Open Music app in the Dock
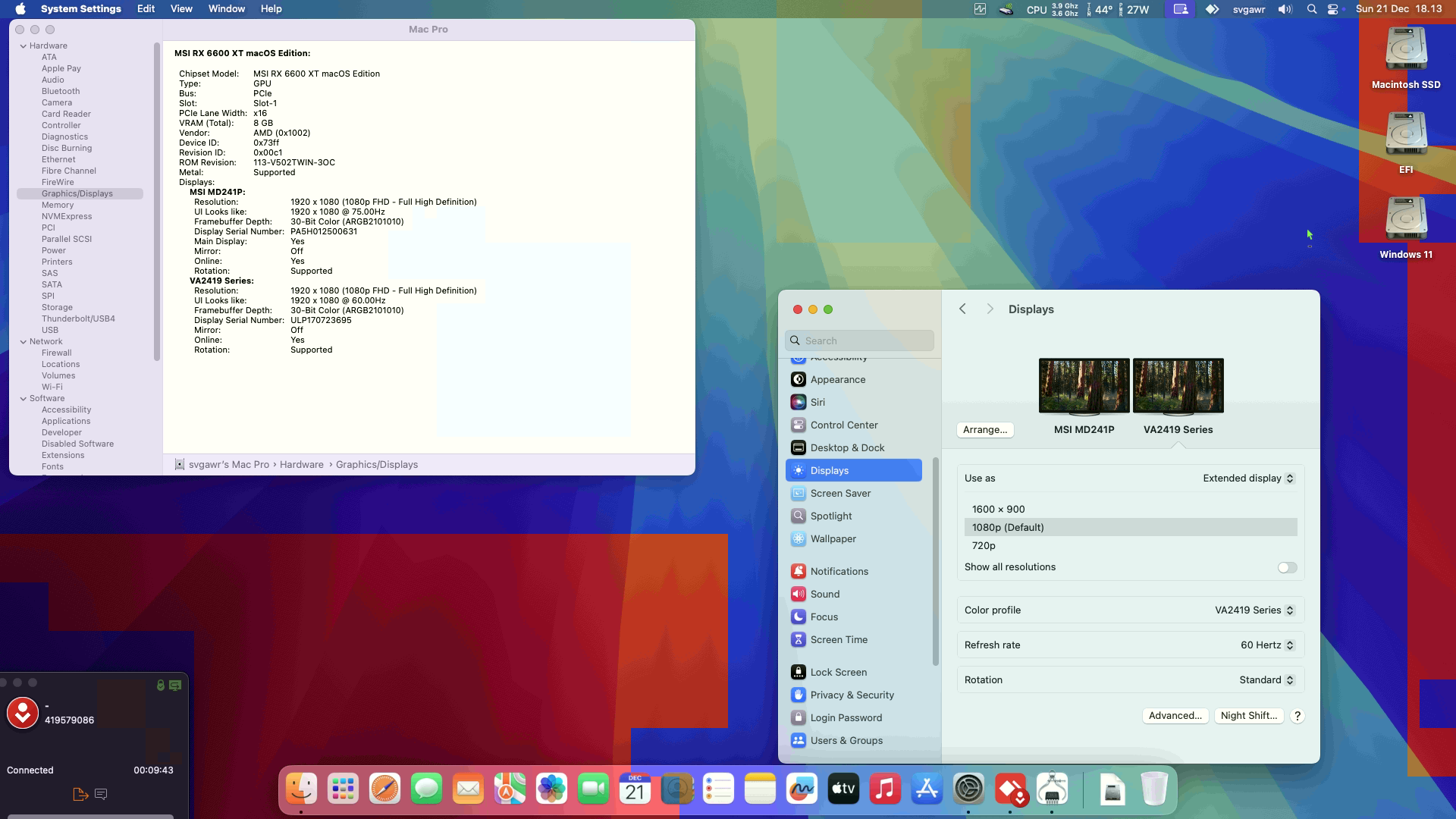Image resolution: width=1456 pixels, height=819 pixels. (x=885, y=789)
